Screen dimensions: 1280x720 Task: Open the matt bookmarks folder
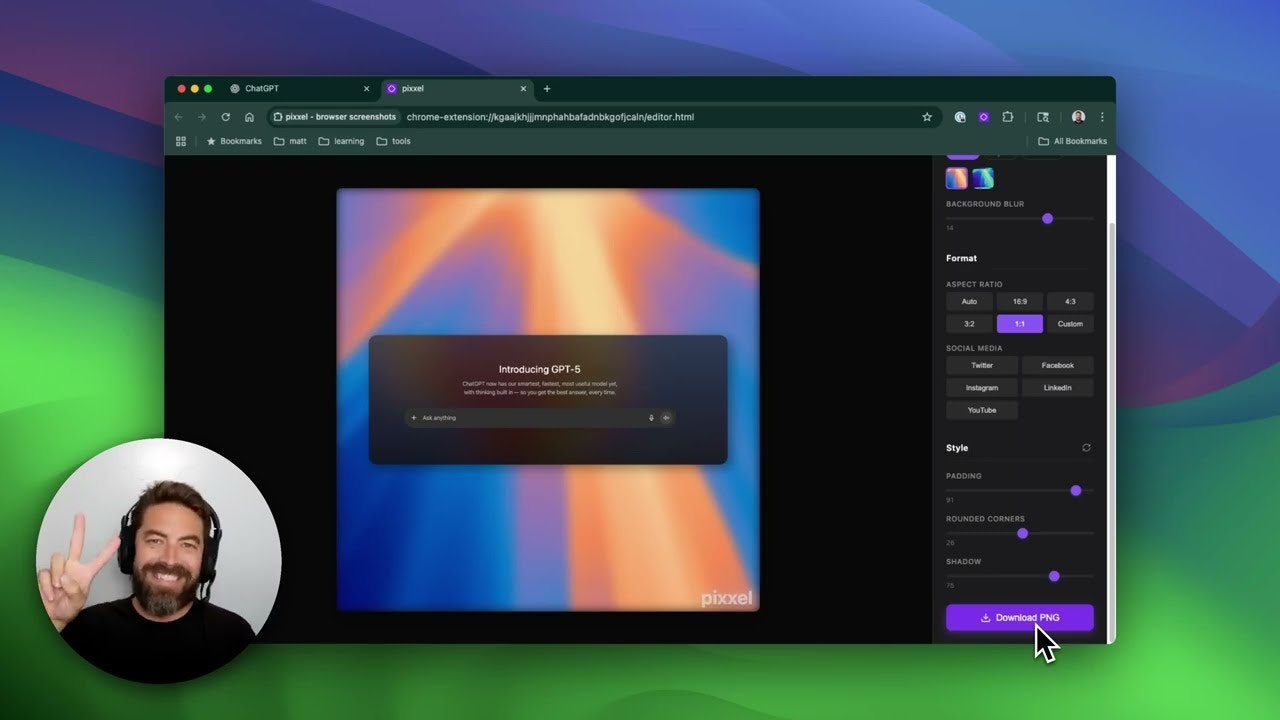pos(290,141)
